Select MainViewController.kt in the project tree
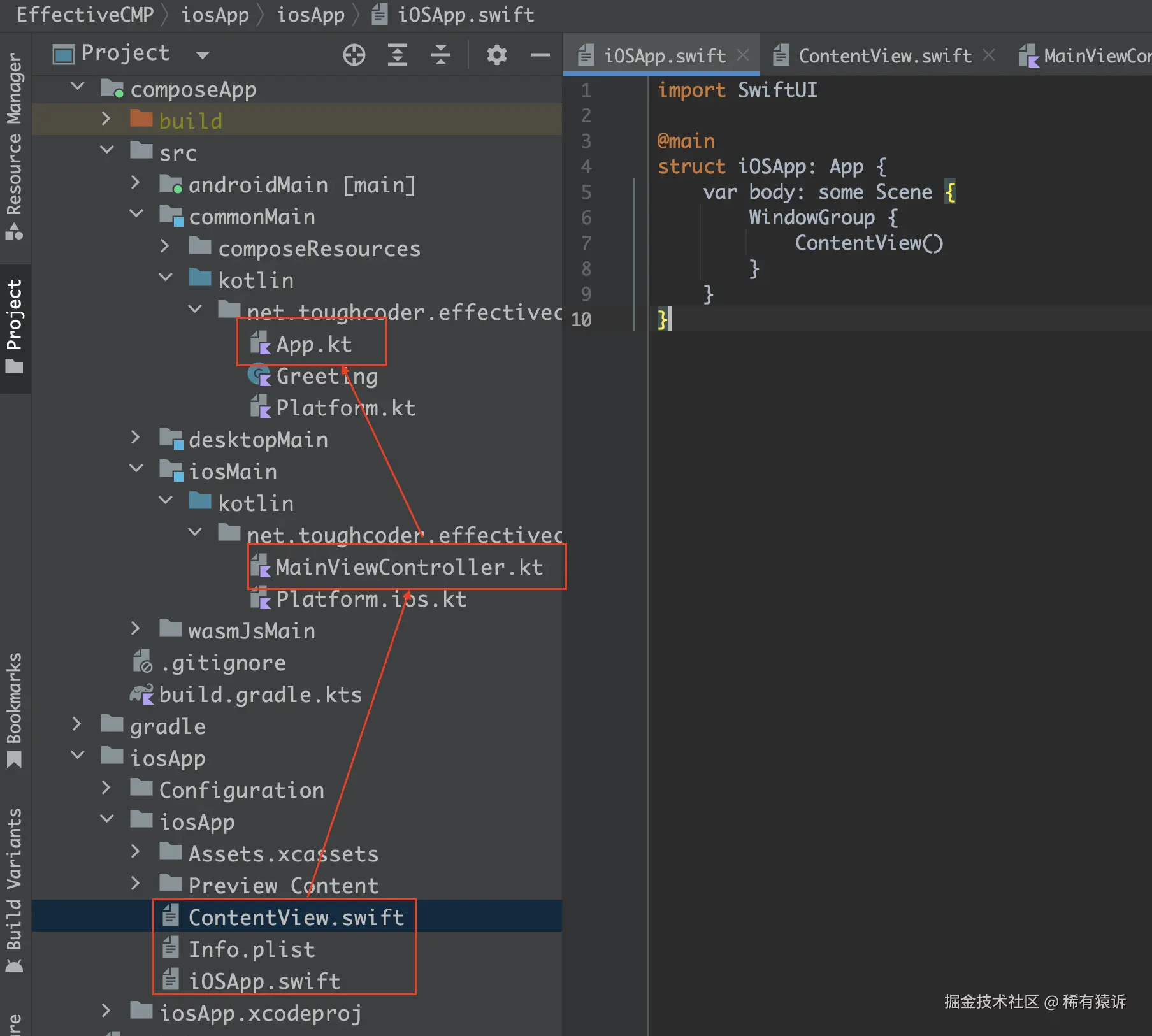 click(408, 567)
